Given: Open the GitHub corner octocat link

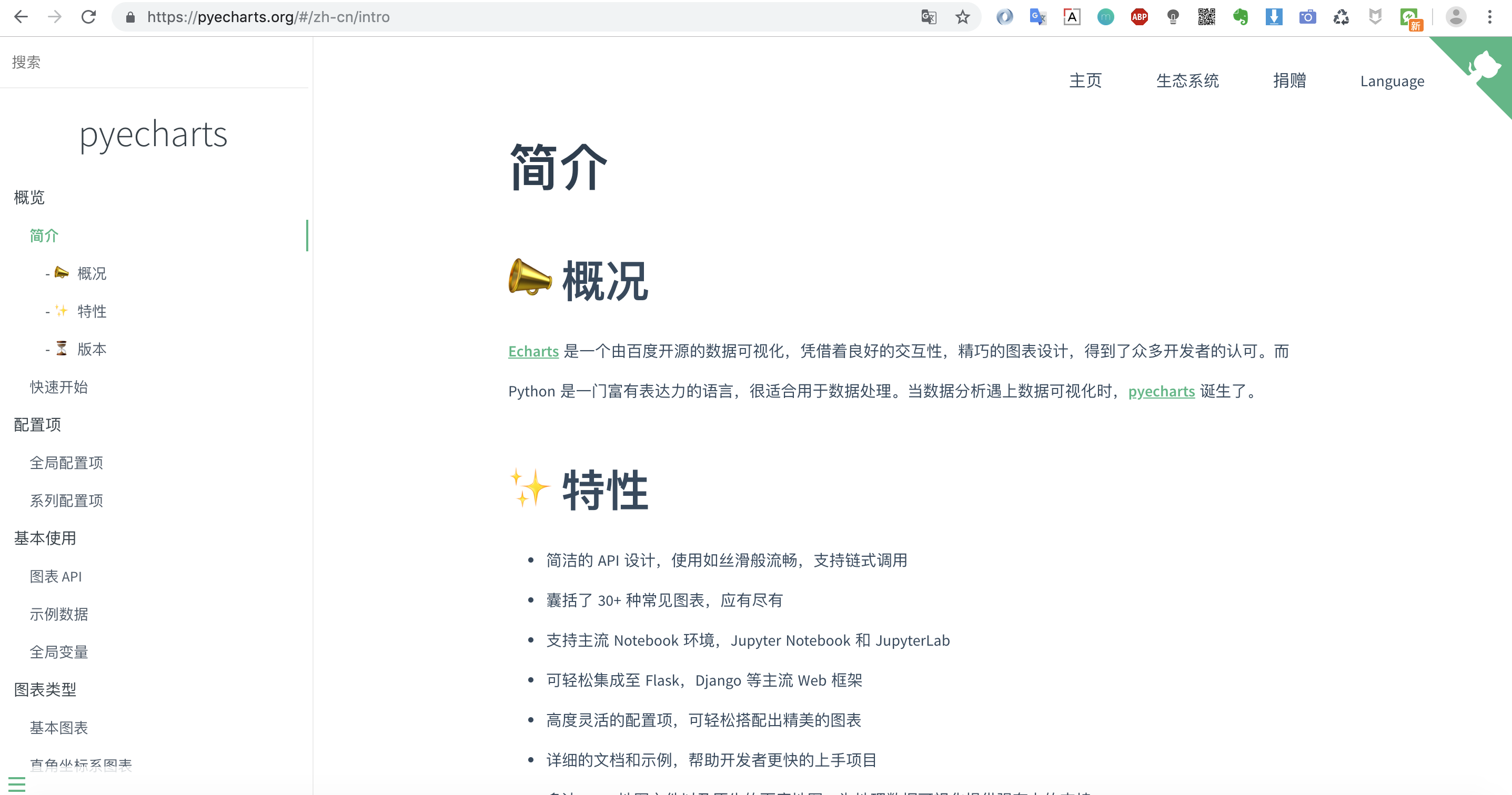Looking at the screenshot, I should point(1484,66).
